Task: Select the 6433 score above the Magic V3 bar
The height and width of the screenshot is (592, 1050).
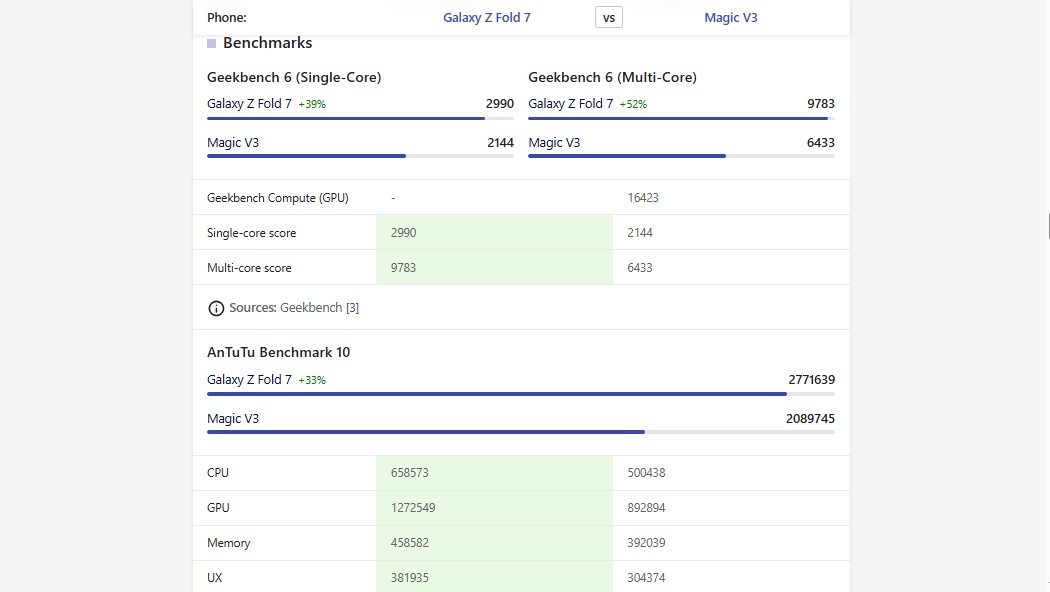Action: point(821,143)
